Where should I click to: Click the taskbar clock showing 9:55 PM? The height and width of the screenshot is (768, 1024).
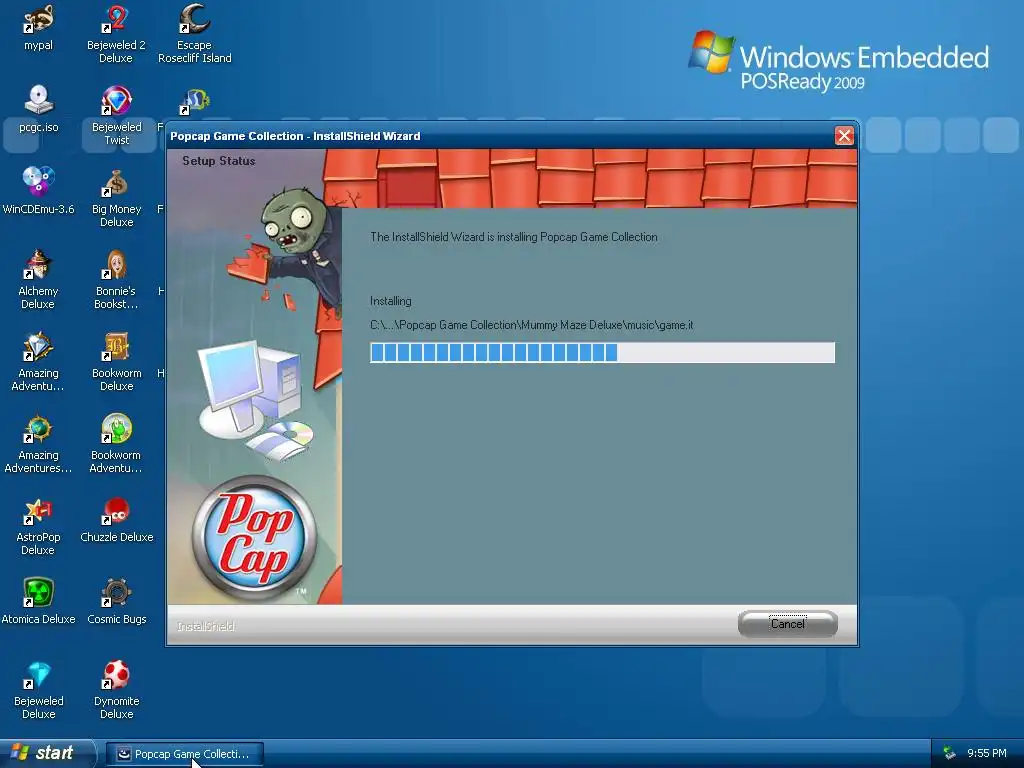pos(986,753)
